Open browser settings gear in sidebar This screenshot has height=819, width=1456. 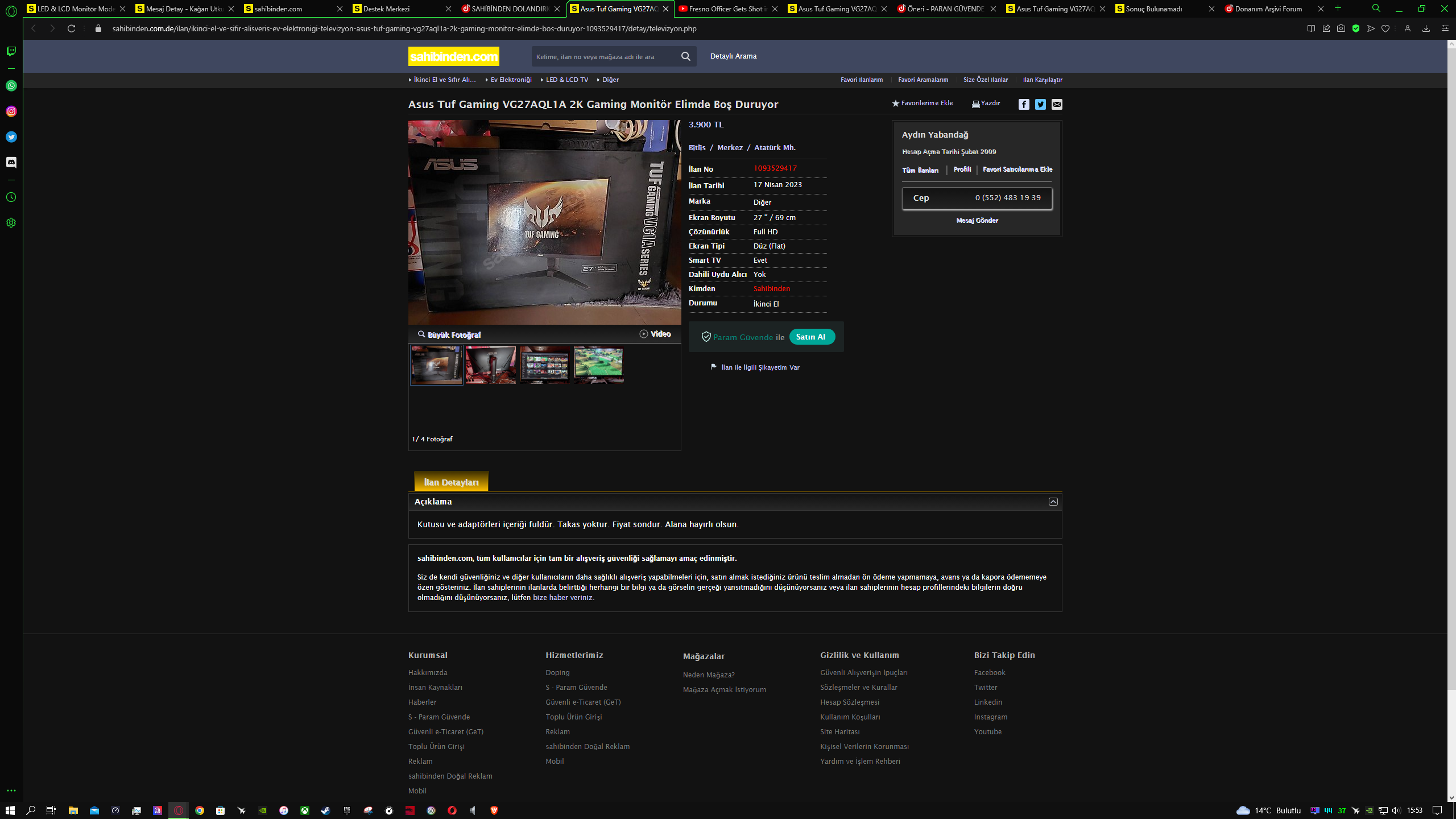click(x=11, y=223)
